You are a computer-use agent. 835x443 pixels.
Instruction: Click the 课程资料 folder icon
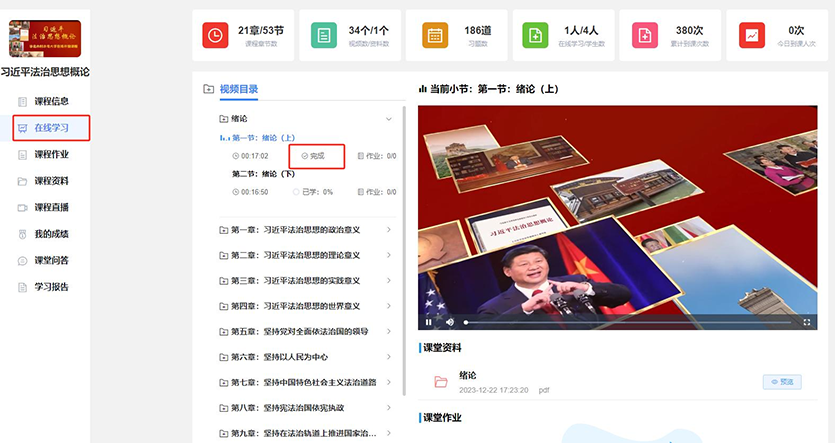[x=22, y=181]
